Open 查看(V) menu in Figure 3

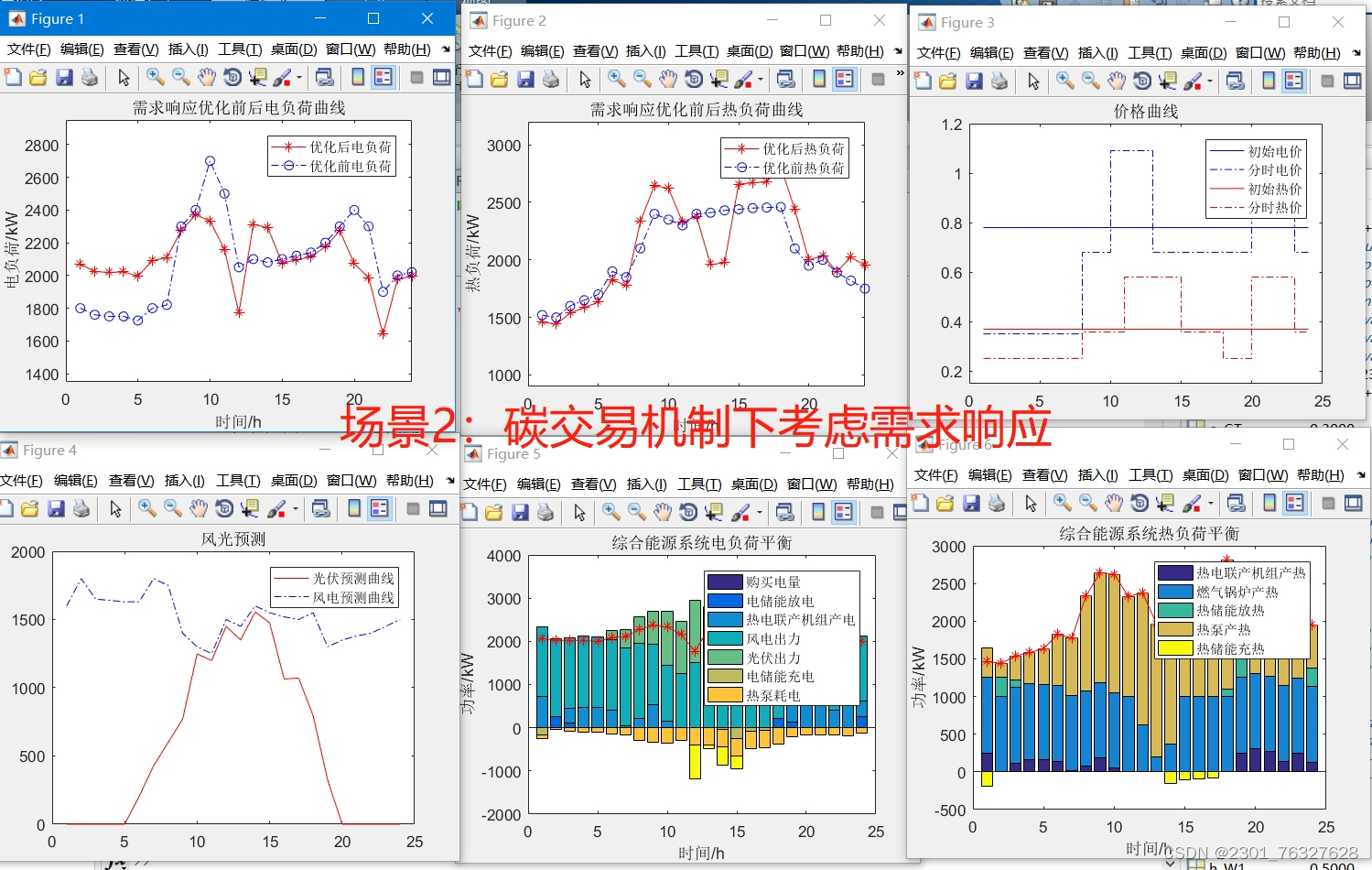tap(1046, 53)
